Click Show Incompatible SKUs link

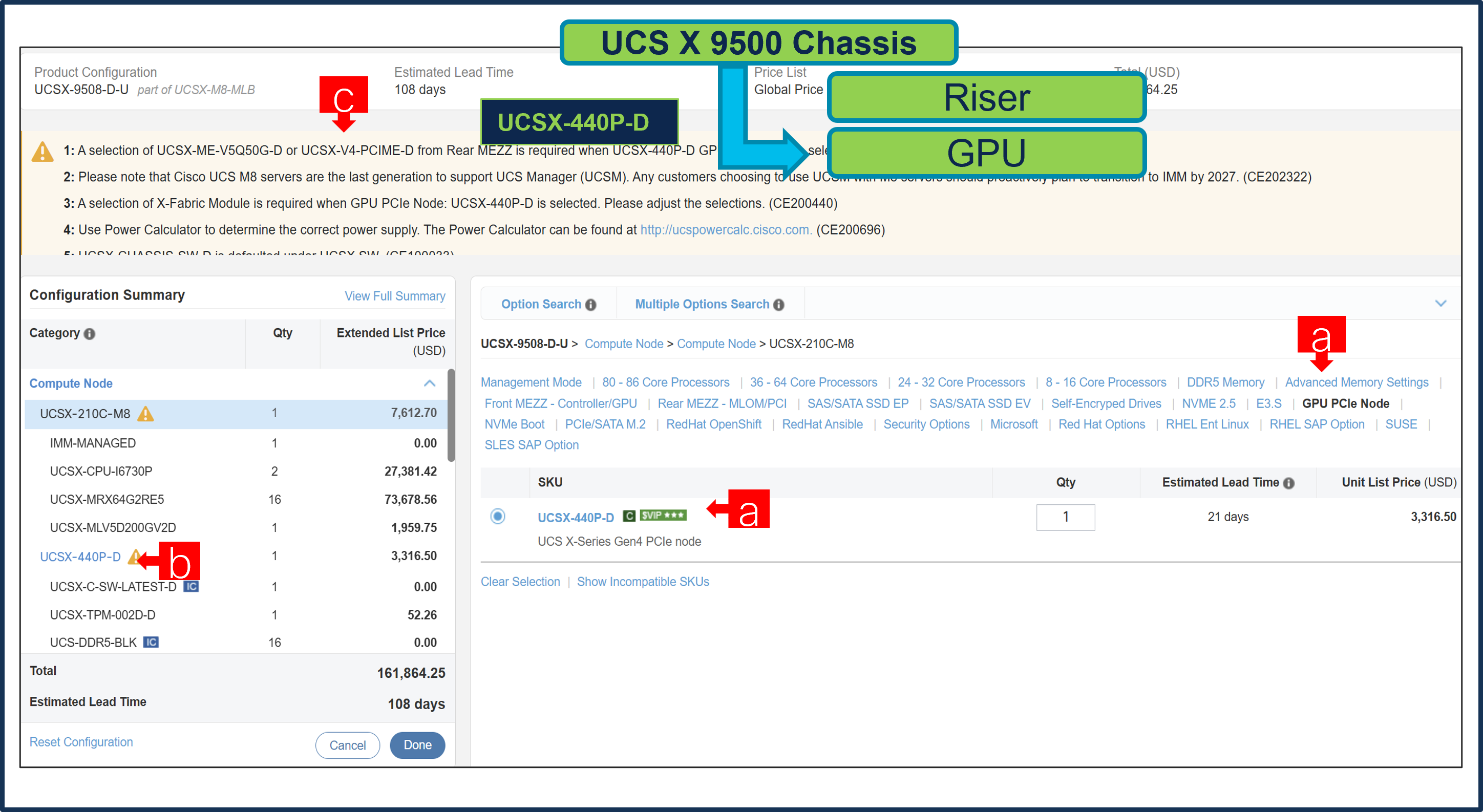(643, 582)
